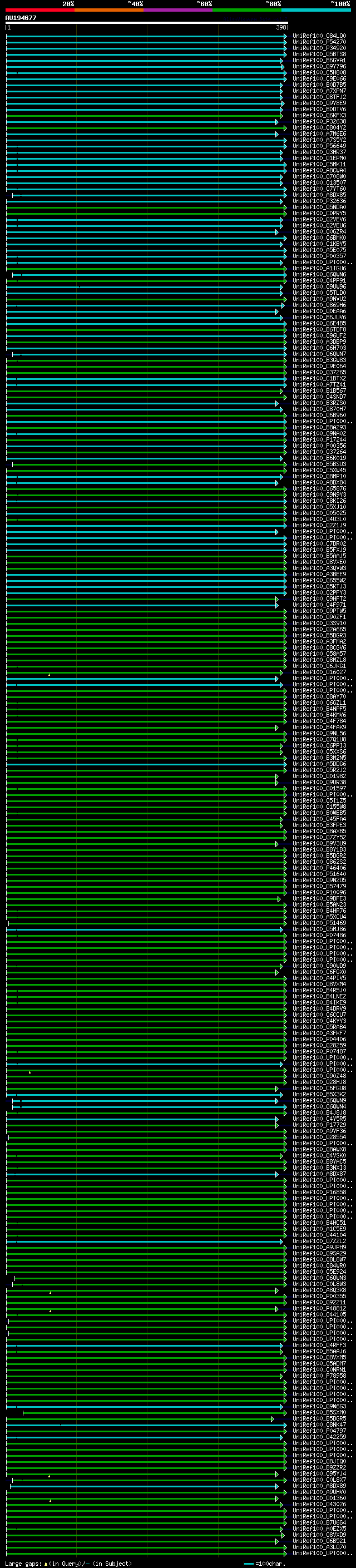Select hit label UniRef100_P56649
The height and width of the screenshot is (1568, 356).
pos(319,146)
